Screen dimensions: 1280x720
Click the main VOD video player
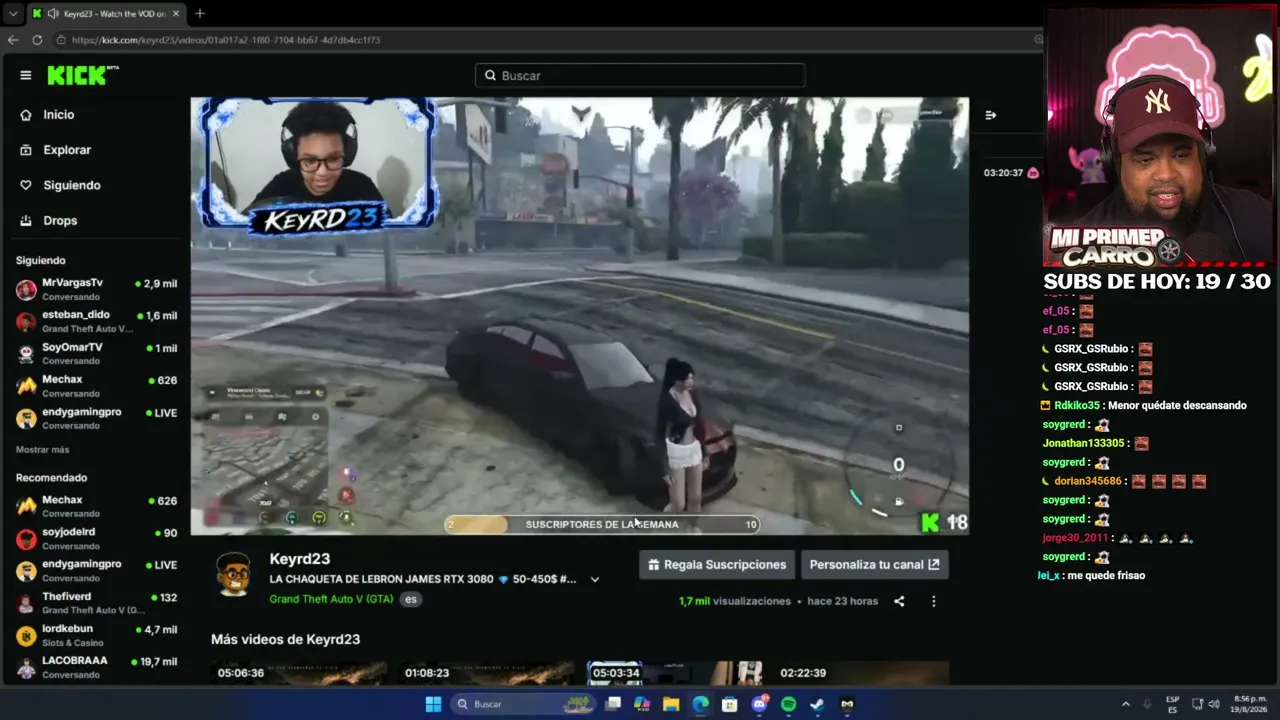pyautogui.click(x=579, y=316)
